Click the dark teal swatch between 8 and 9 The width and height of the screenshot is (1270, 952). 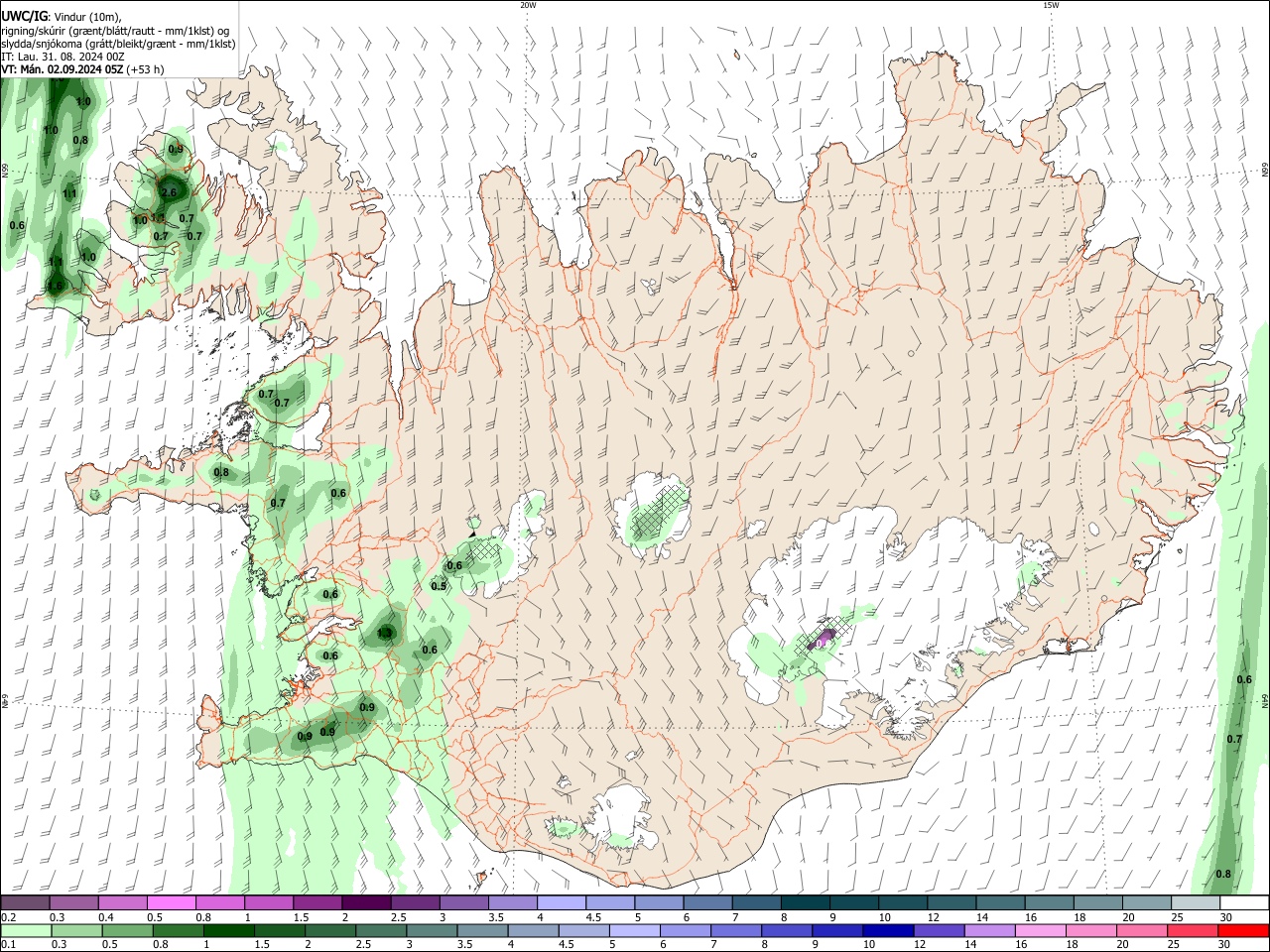(806, 902)
